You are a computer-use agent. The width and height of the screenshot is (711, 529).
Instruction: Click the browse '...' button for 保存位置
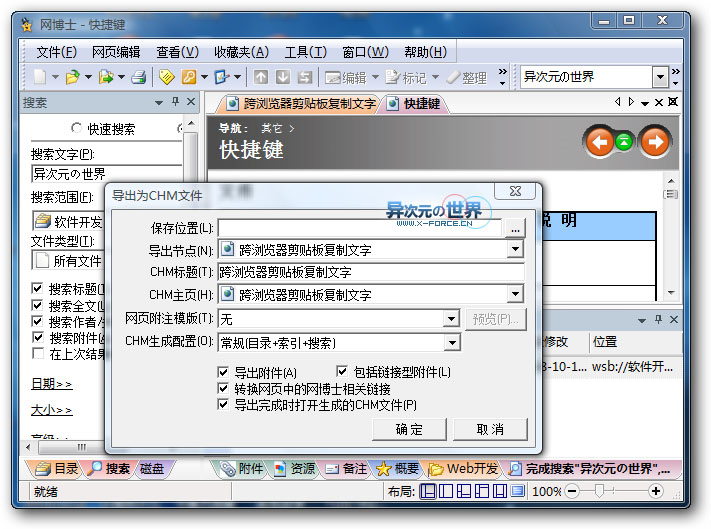point(515,228)
